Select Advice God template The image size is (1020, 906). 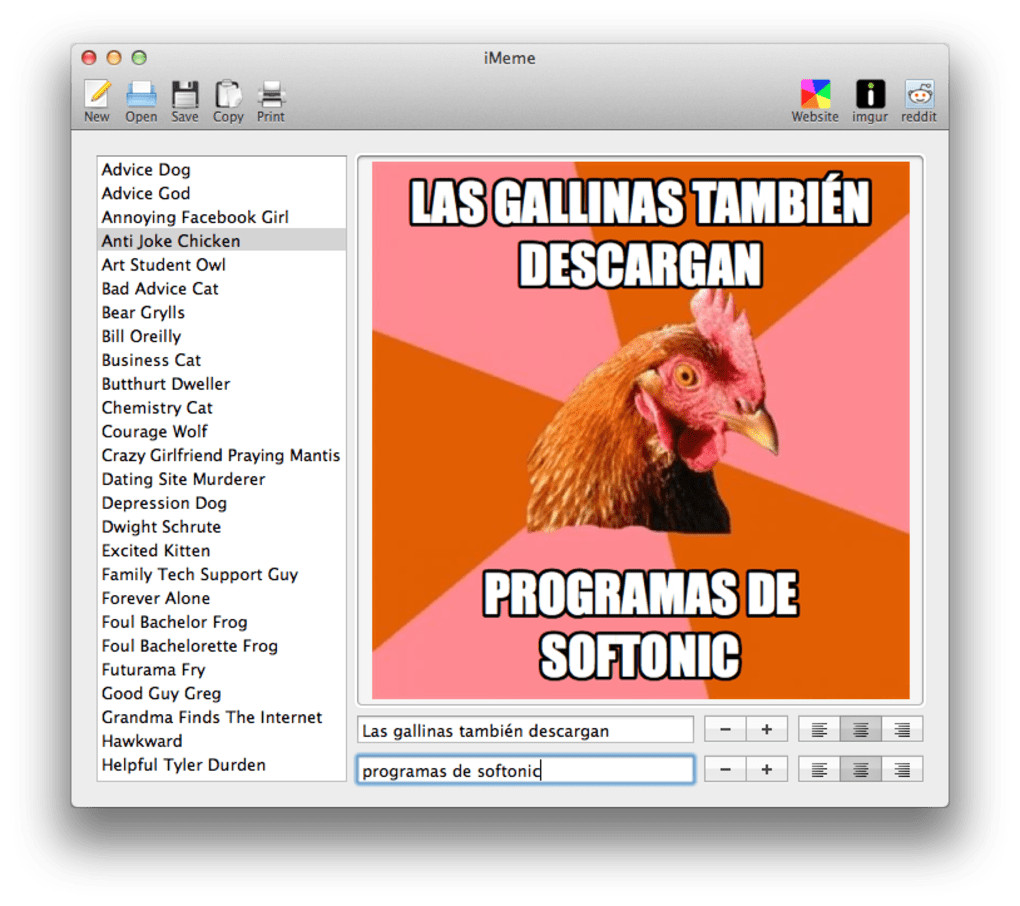[221, 193]
